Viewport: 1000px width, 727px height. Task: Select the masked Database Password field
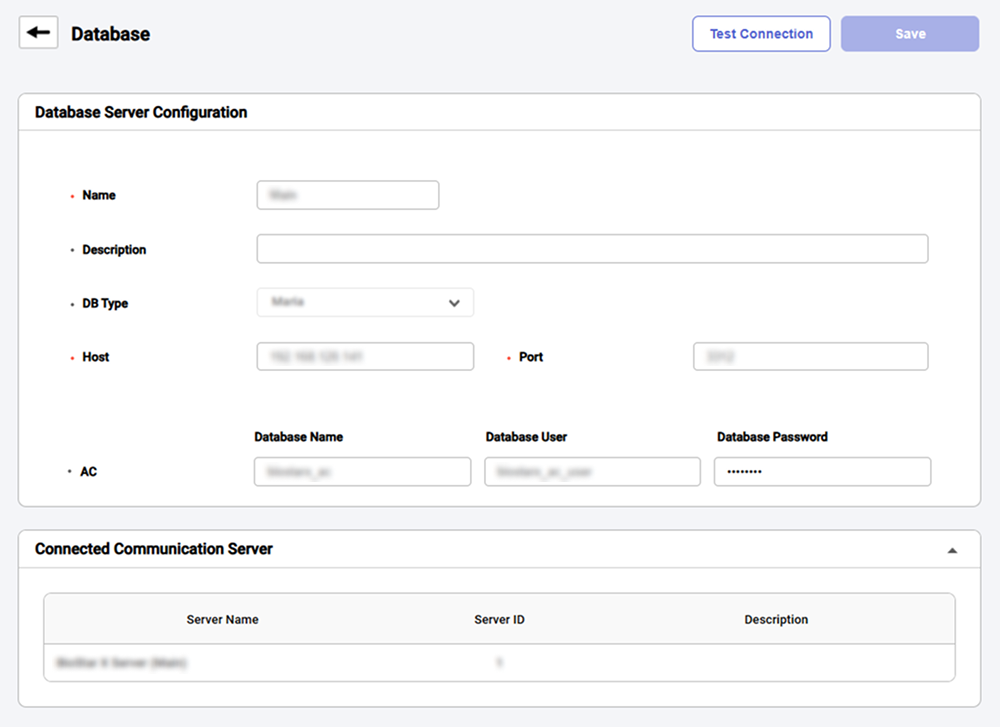822,472
